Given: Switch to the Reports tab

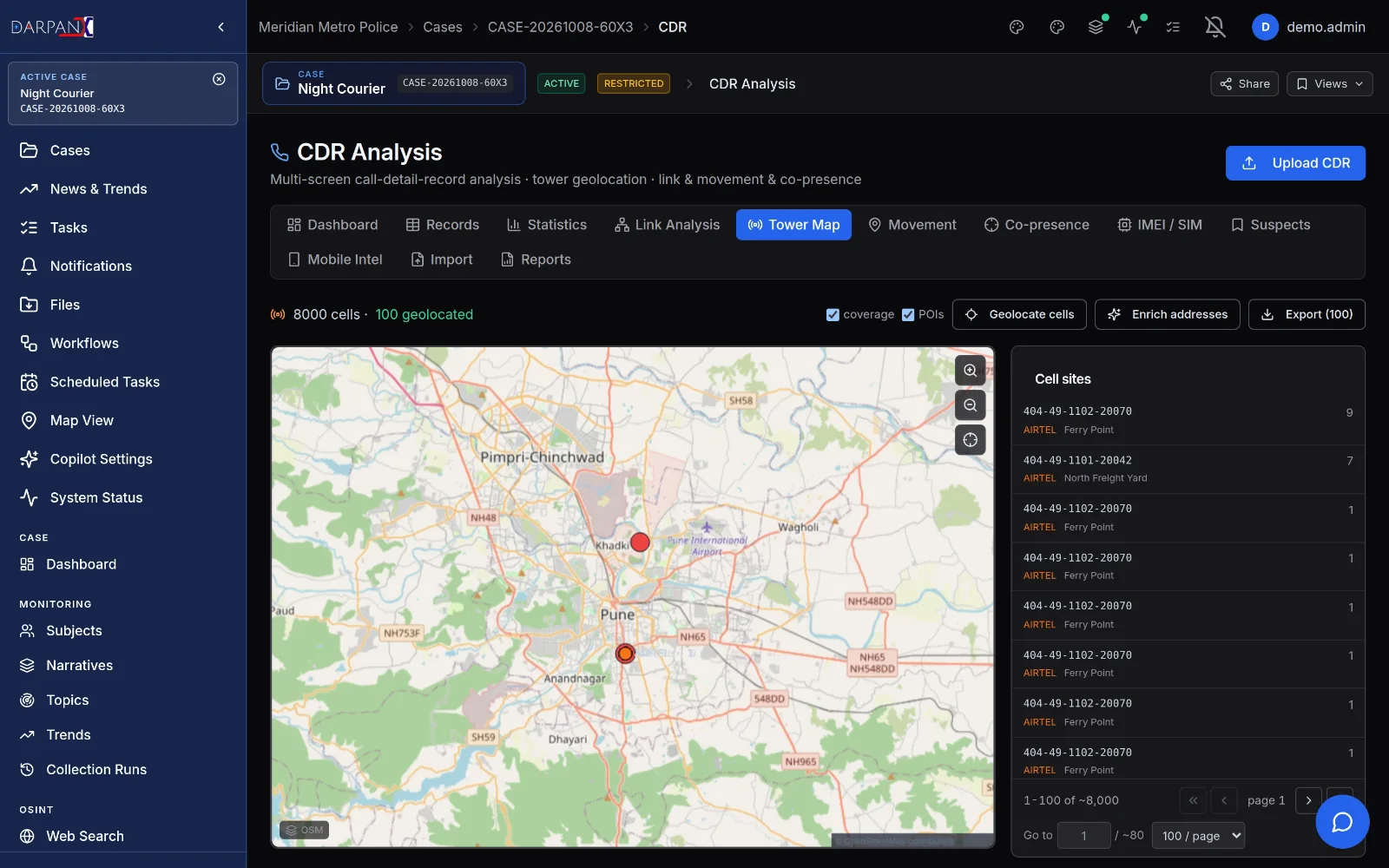Looking at the screenshot, I should tap(536, 260).
